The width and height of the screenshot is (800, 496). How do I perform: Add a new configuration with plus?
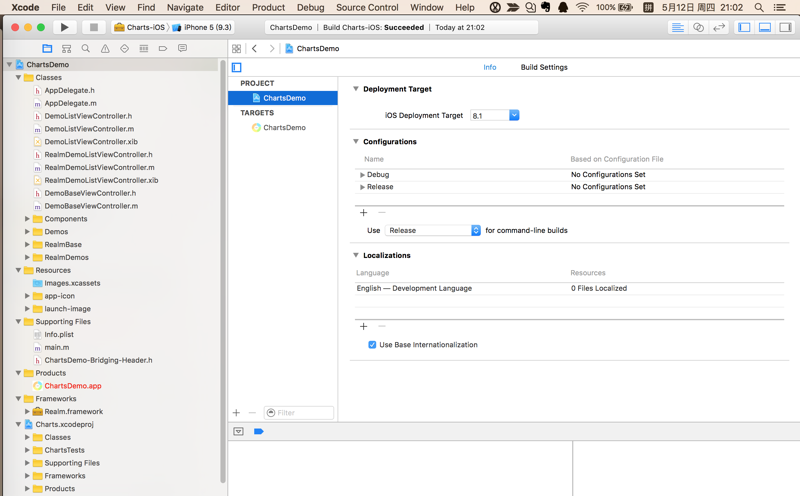pos(364,212)
